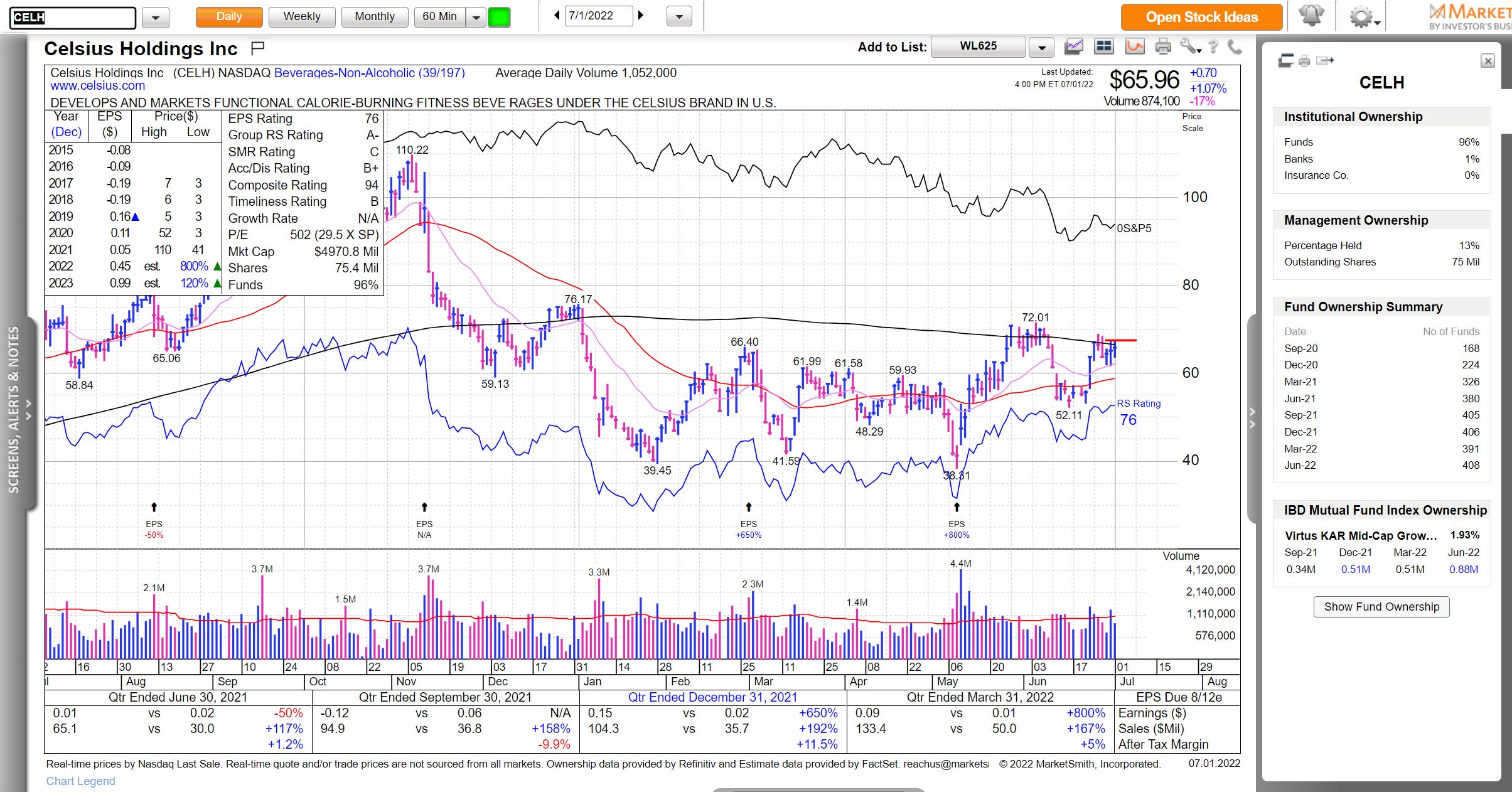Click the flag icon beside Celsius Holdings Inc
The image size is (1512, 792).
257,48
